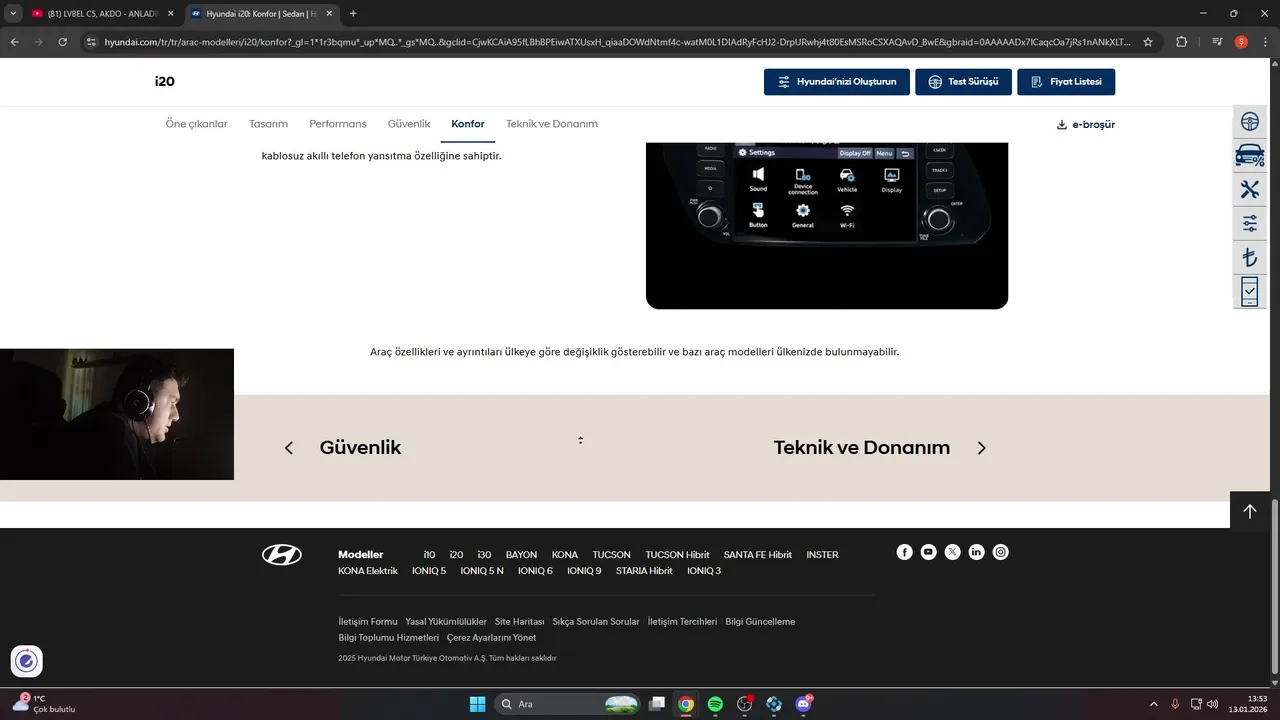
Task: Click Fiyat Listesi button
Action: click(x=1066, y=82)
